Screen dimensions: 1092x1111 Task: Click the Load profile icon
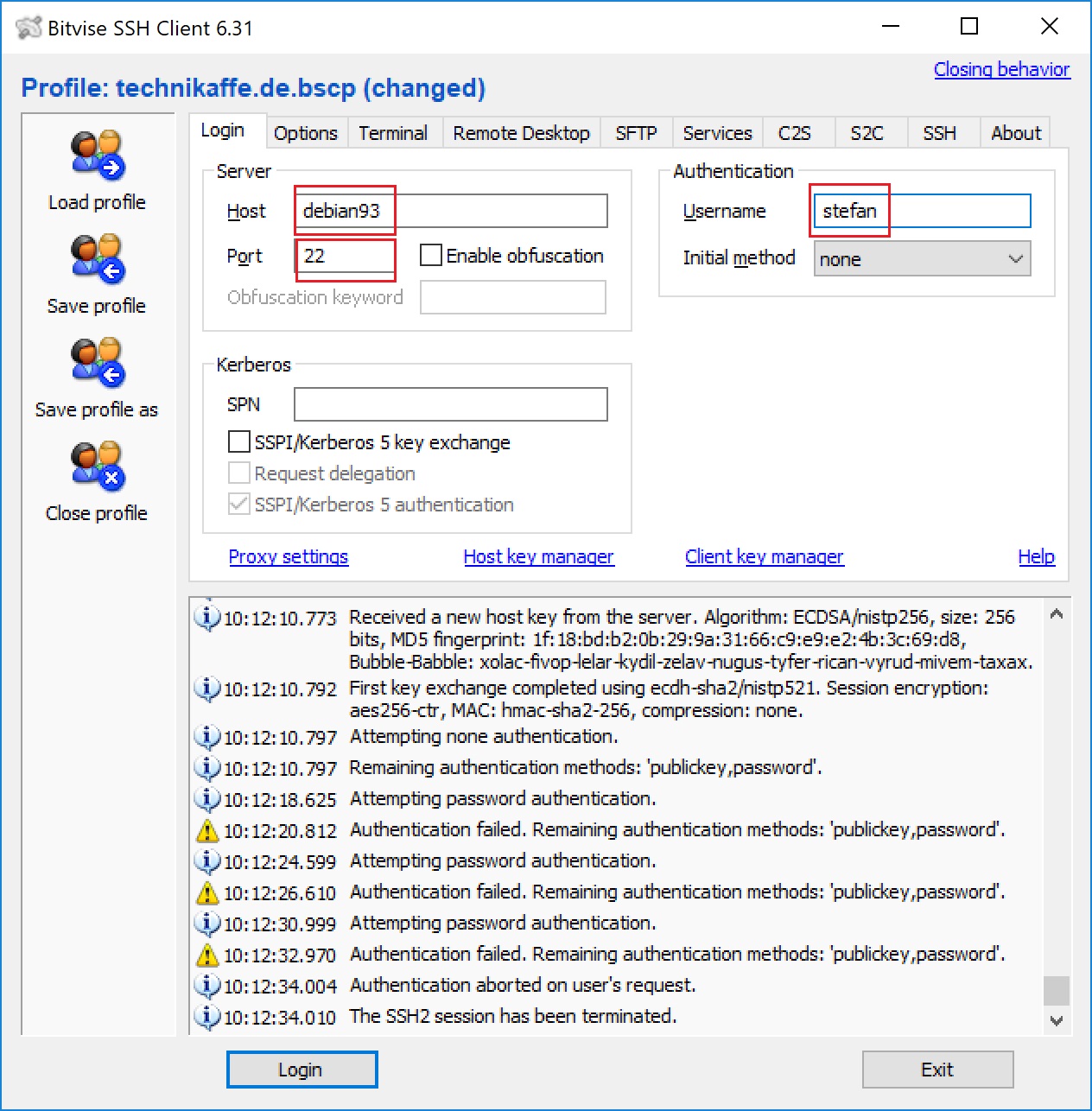pyautogui.click(x=98, y=155)
